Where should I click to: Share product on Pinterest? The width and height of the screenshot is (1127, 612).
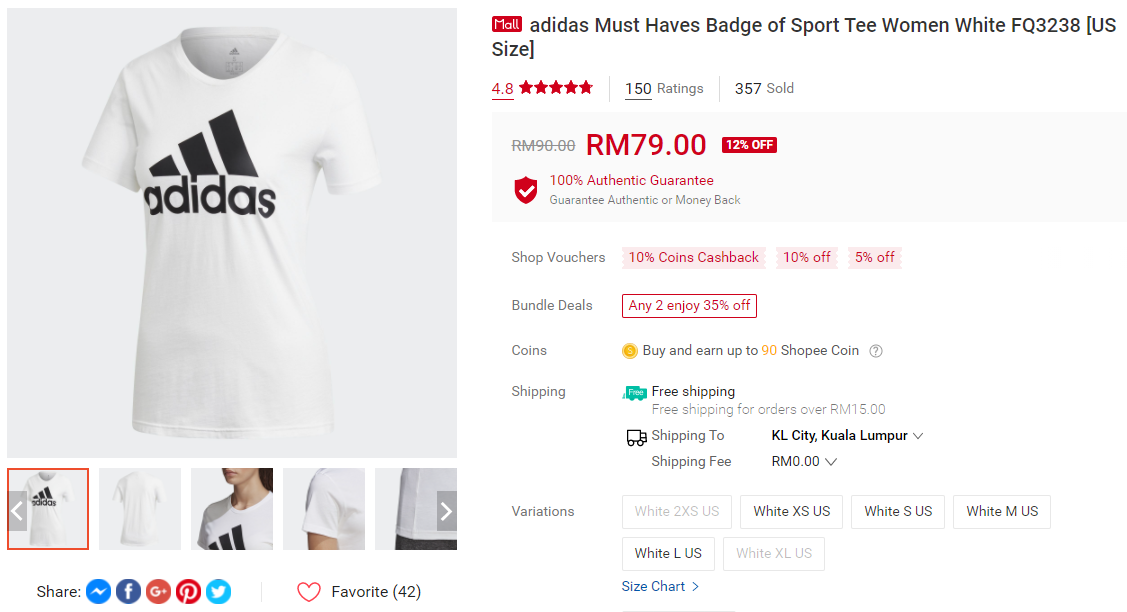[x=188, y=592]
